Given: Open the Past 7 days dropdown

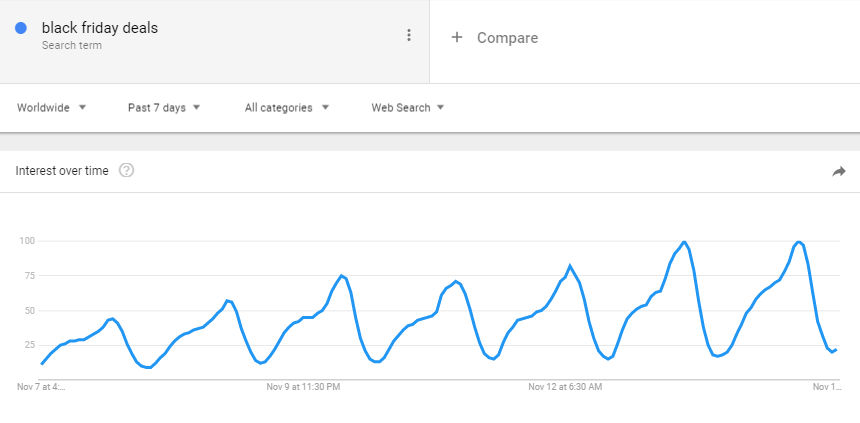Looking at the screenshot, I should (164, 108).
